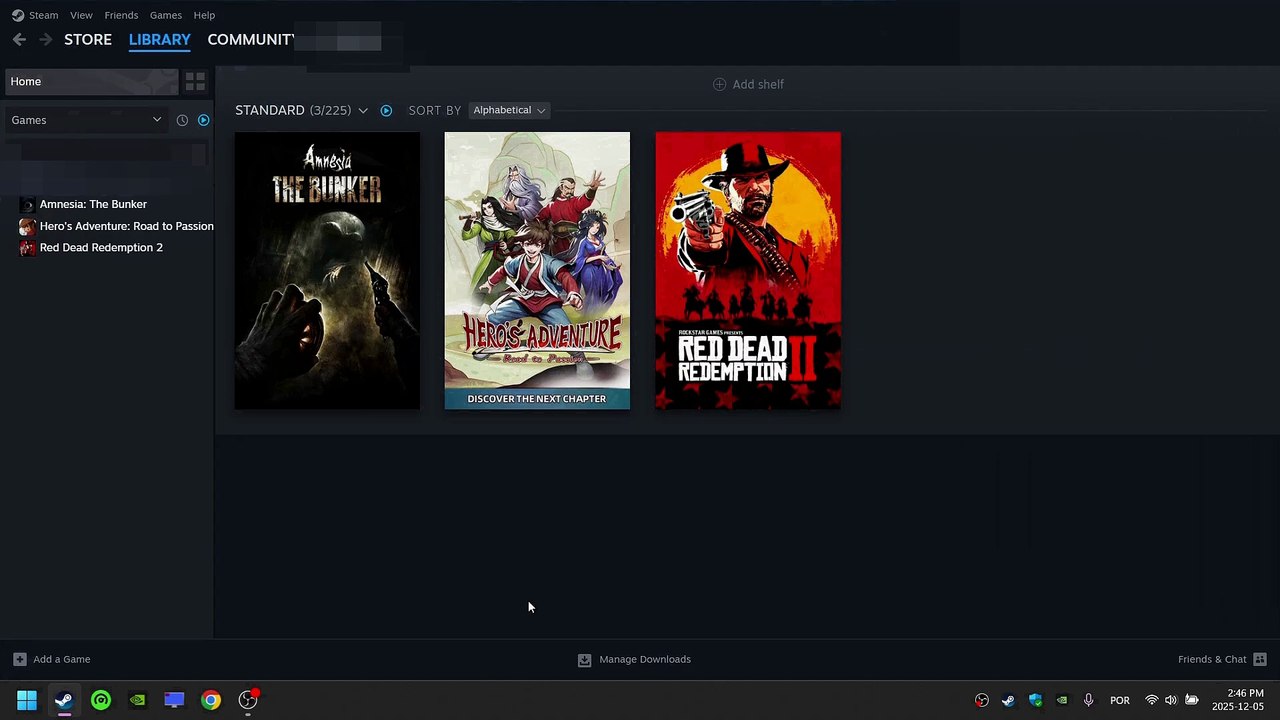Open Friends & Chat grid icon

[1260, 659]
